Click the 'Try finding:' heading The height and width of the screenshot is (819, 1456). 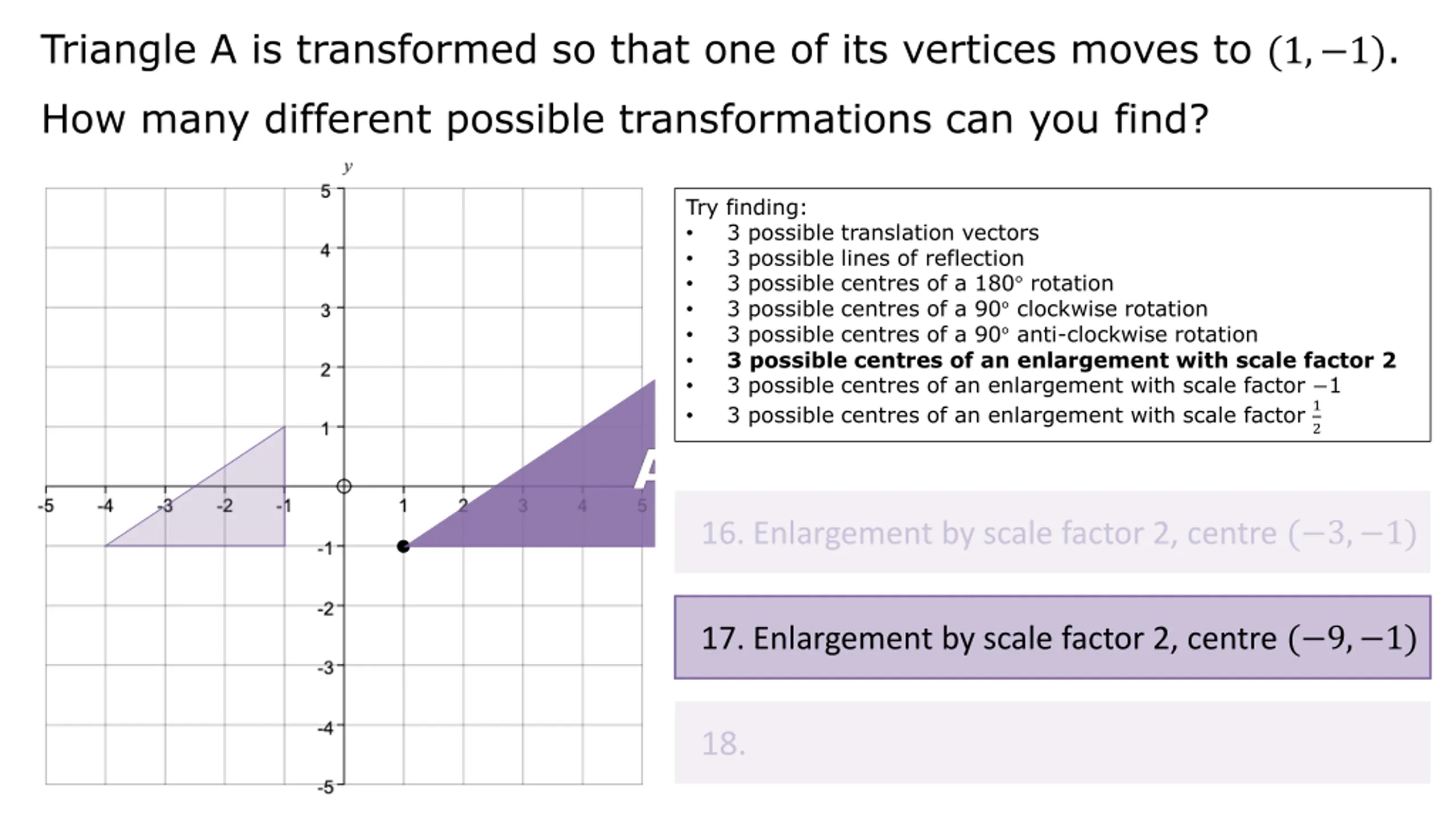(746, 207)
